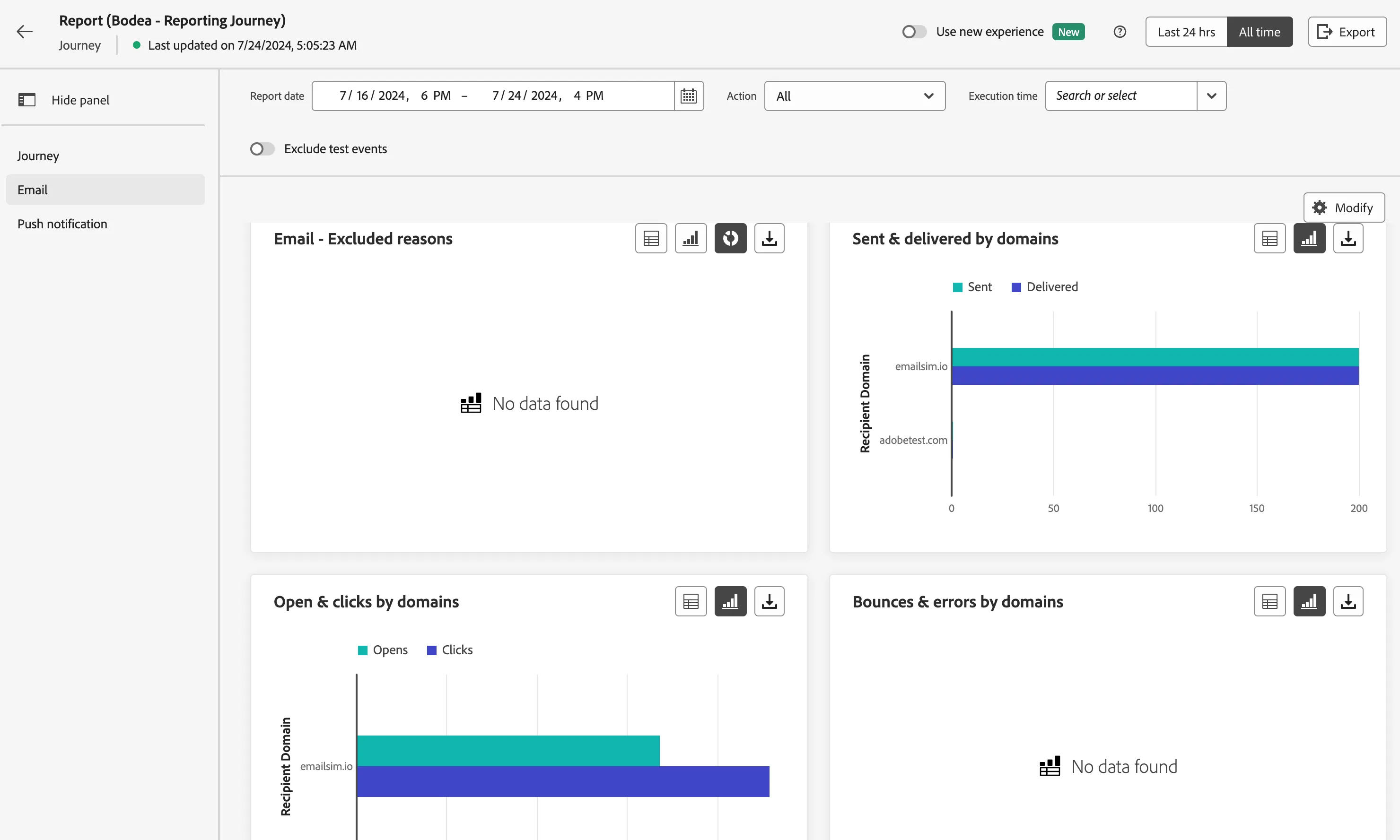Download Sent & delivered by domains data
1400x840 pixels.
coord(1348,238)
